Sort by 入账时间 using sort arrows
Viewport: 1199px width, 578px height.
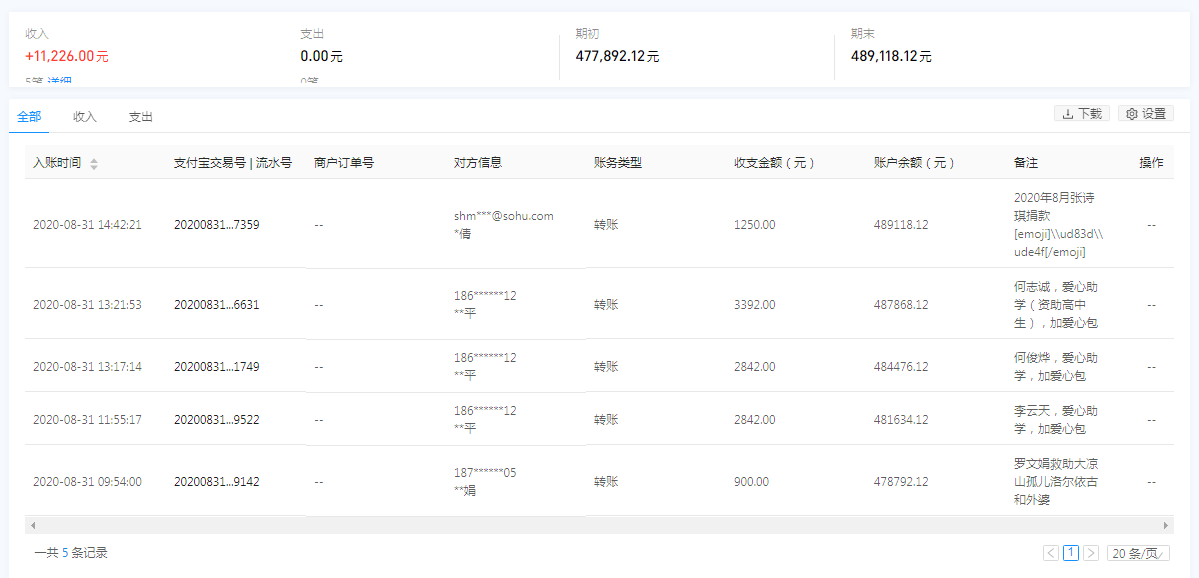pos(94,164)
